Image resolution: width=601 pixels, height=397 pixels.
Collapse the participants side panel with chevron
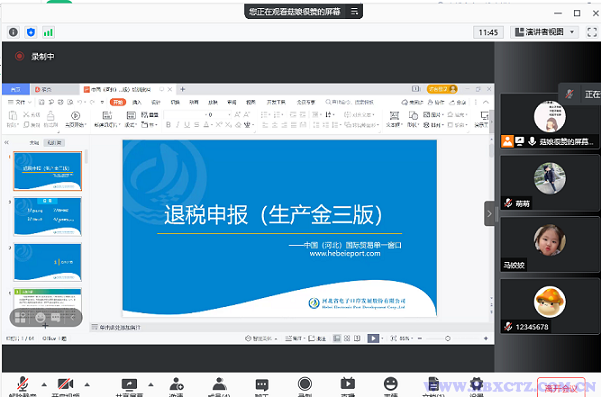click(x=489, y=213)
